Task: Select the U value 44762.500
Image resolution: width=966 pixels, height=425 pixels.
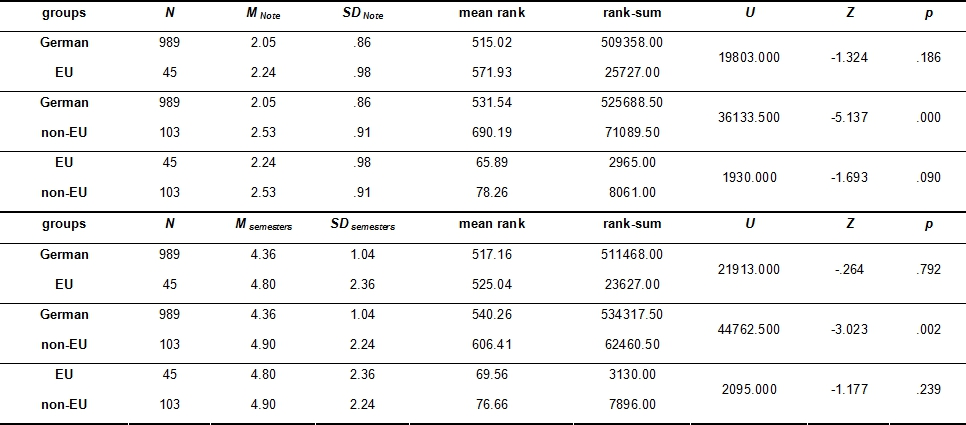Action: point(749,329)
